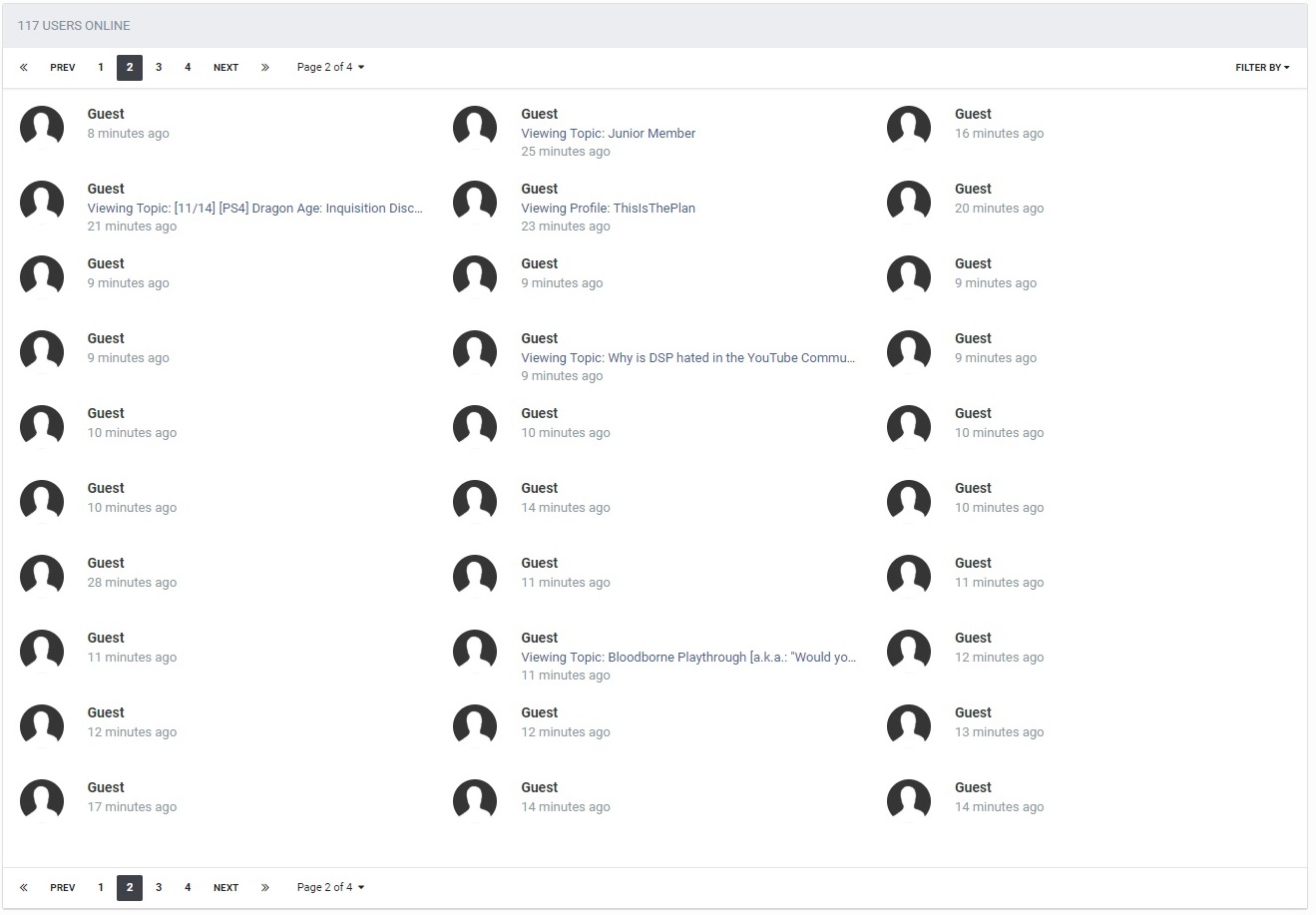Click Guest name above the ThisIsThePlan profile link
Viewport: 1316px width, 915px height.
point(540,190)
